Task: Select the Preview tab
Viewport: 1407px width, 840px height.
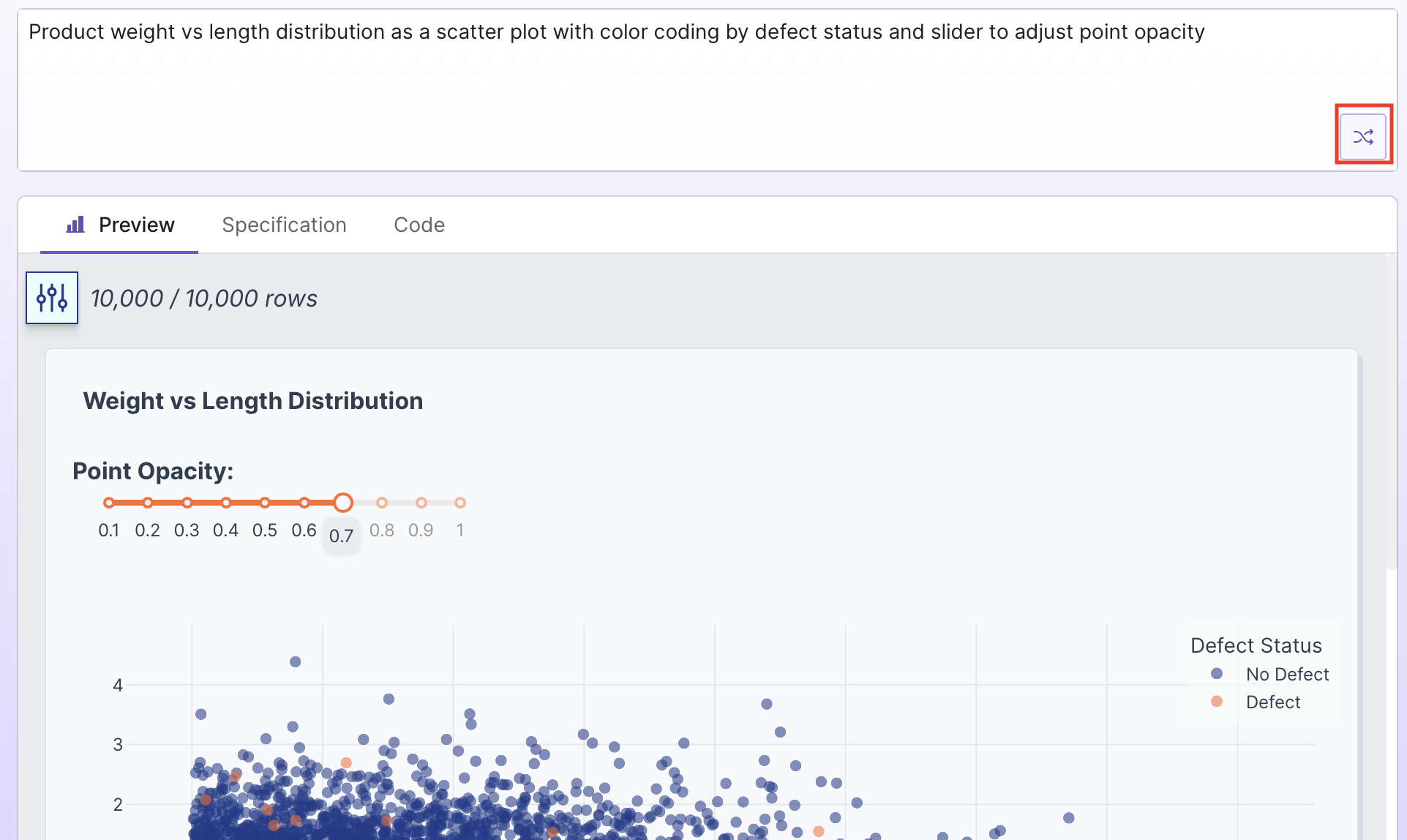Action: tap(136, 225)
